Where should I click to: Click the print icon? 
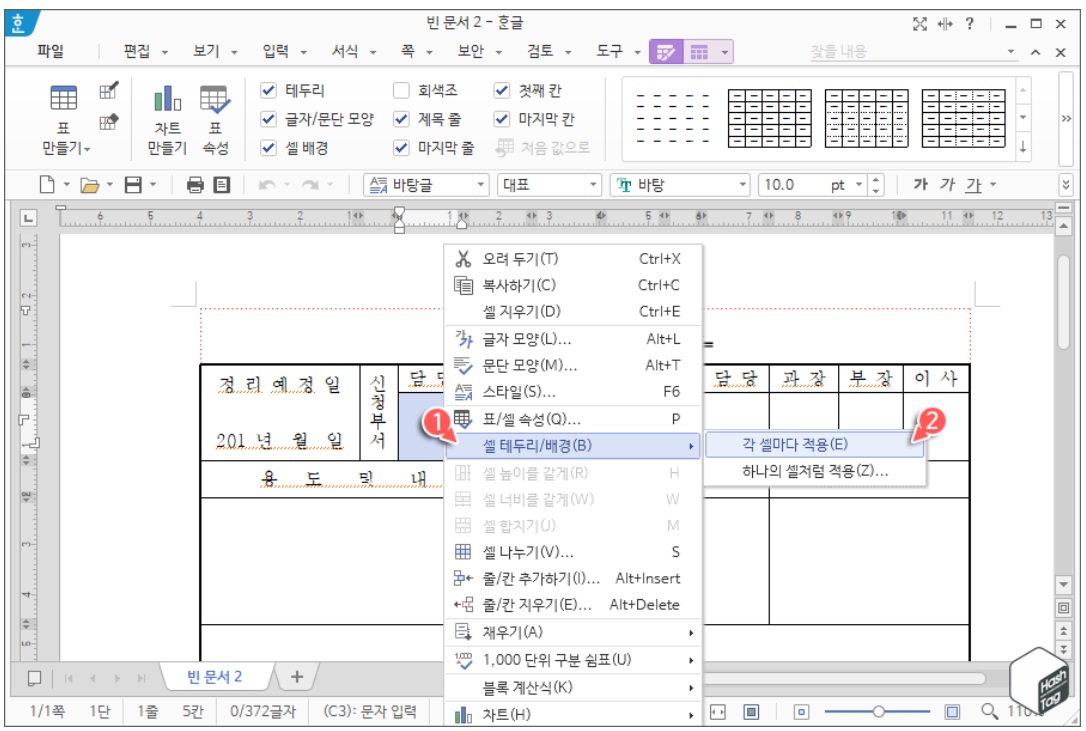195,185
